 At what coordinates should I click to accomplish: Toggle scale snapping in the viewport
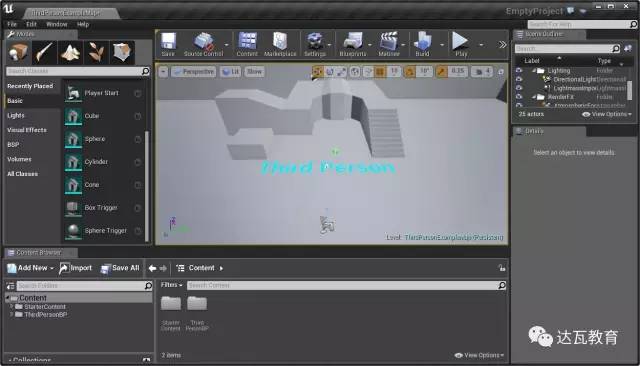[x=441, y=72]
